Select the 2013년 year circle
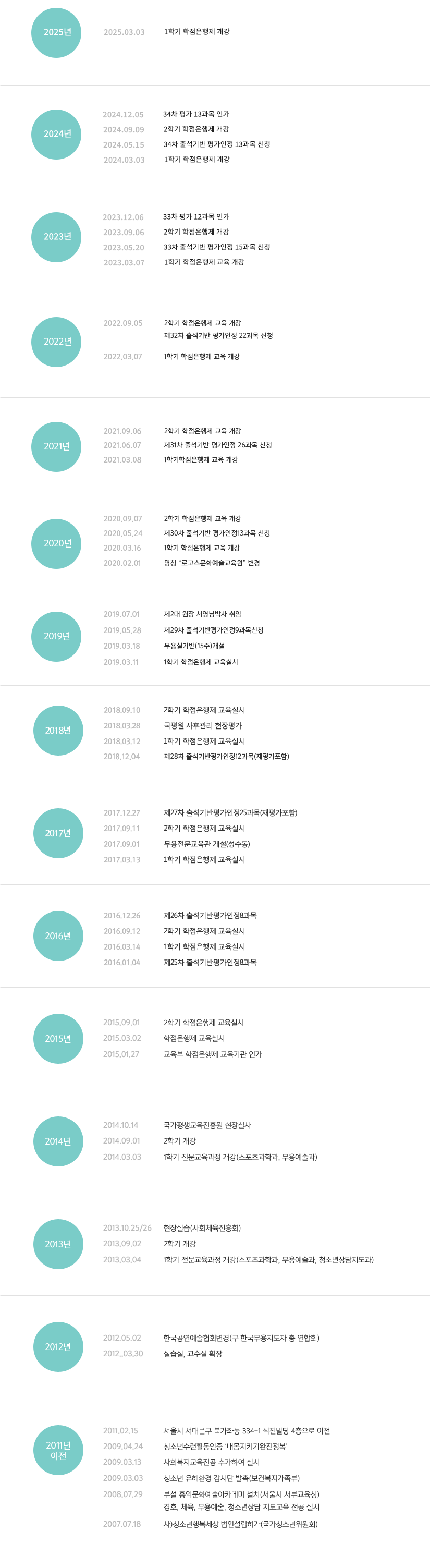 pos(58,1244)
